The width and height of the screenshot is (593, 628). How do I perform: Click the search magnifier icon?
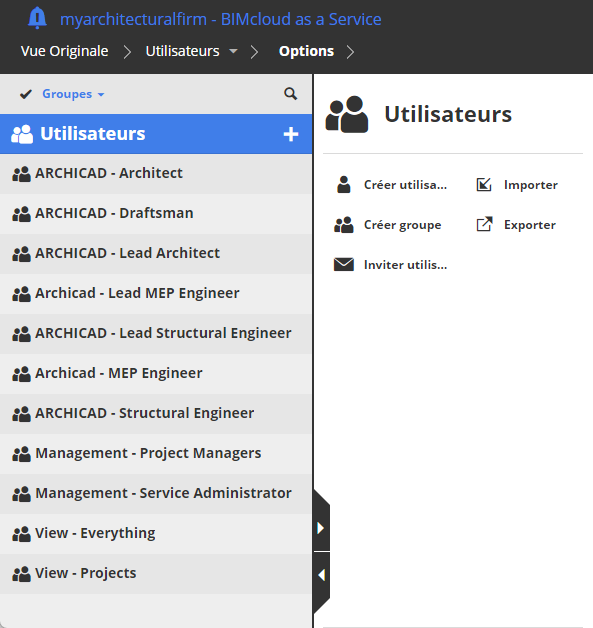(291, 94)
